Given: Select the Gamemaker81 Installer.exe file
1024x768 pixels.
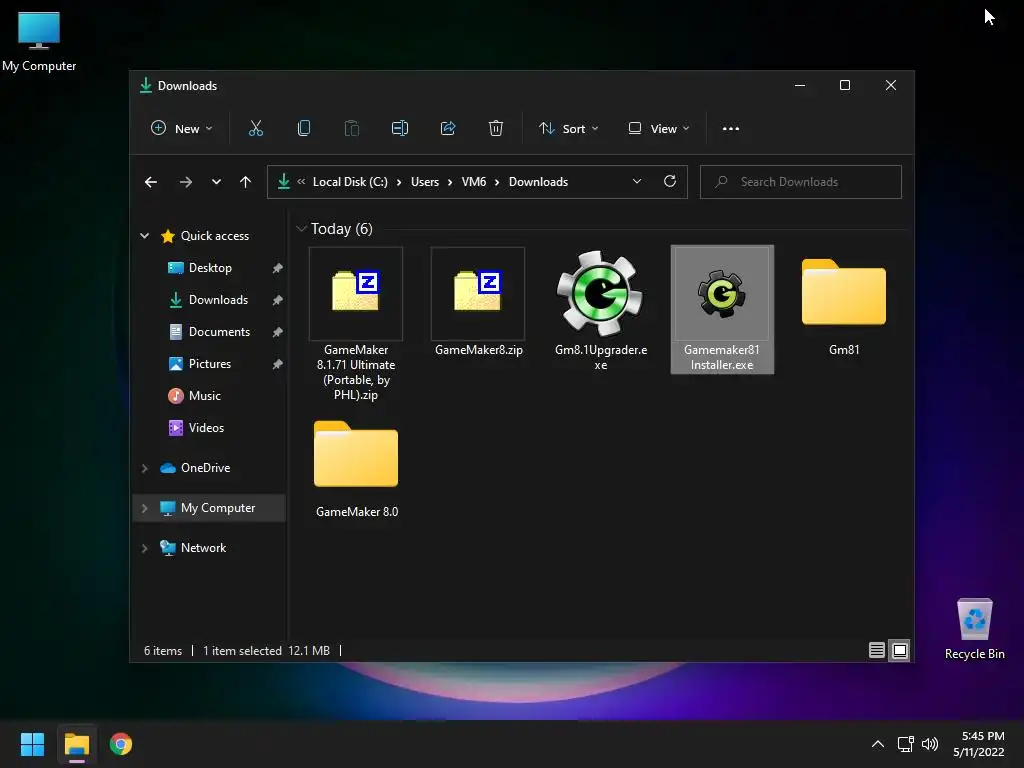Looking at the screenshot, I should 722,310.
